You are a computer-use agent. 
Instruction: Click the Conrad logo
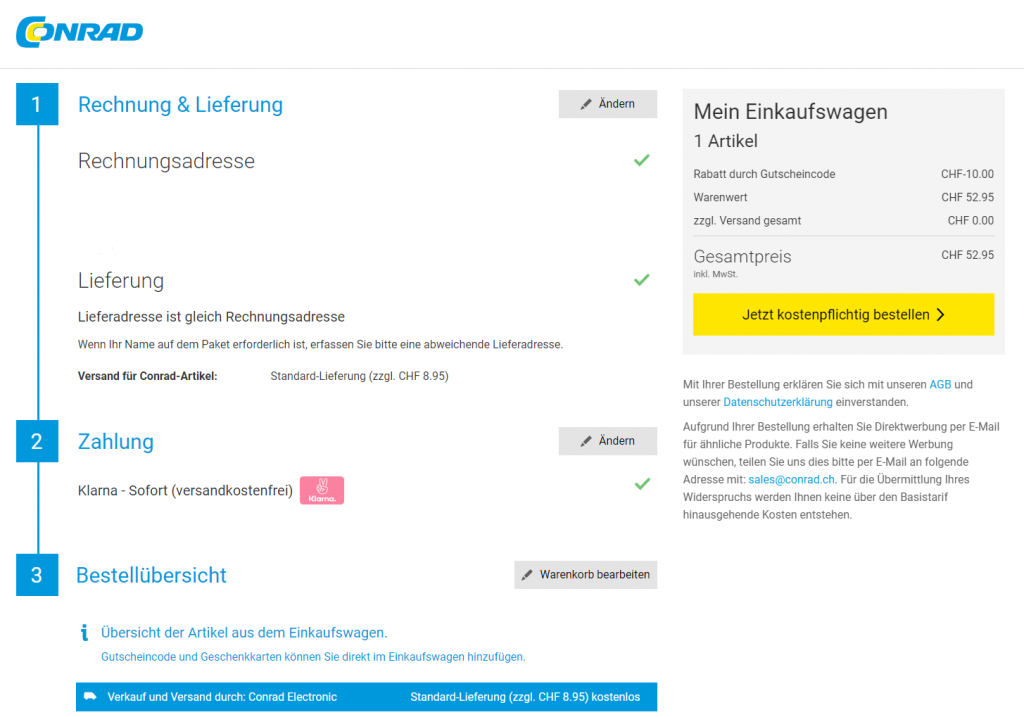80,31
